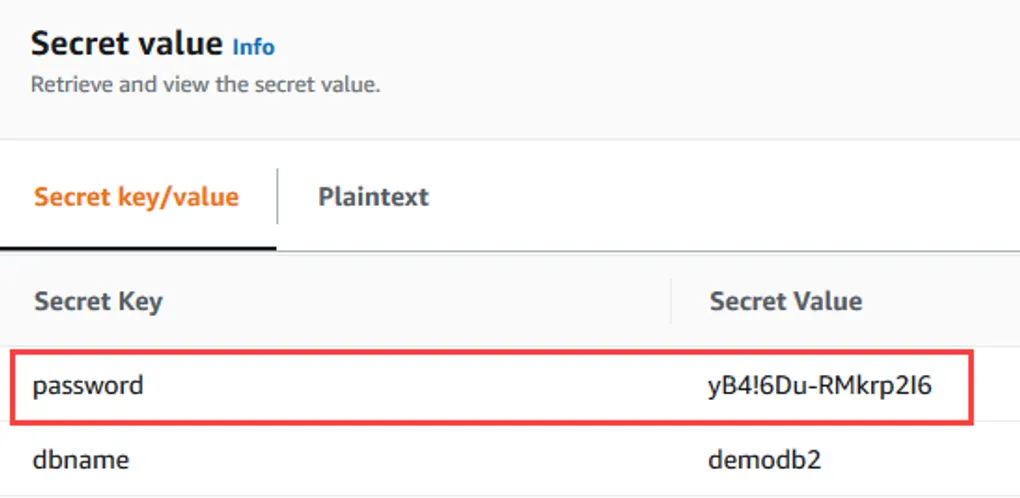The height and width of the screenshot is (498, 1020).
Task: Click the password value yB4!6Du-RMkrp2I6
Action: 820,385
